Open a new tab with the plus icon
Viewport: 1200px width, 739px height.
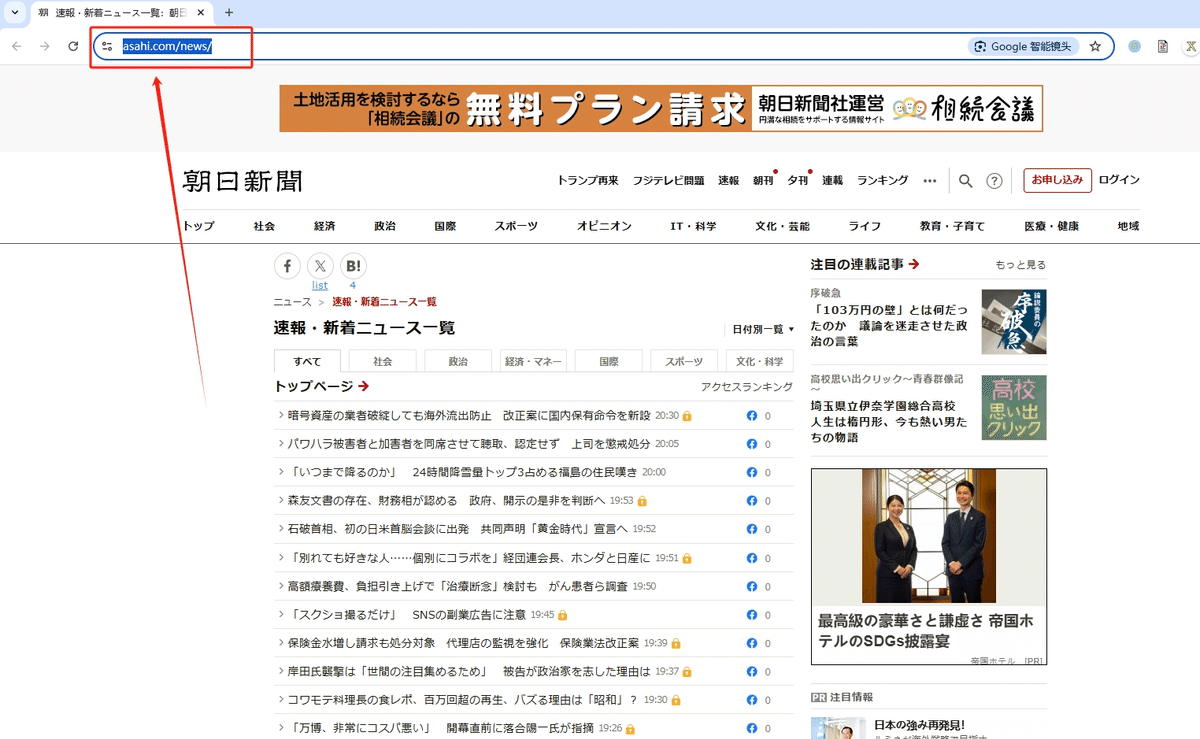pyautogui.click(x=229, y=12)
